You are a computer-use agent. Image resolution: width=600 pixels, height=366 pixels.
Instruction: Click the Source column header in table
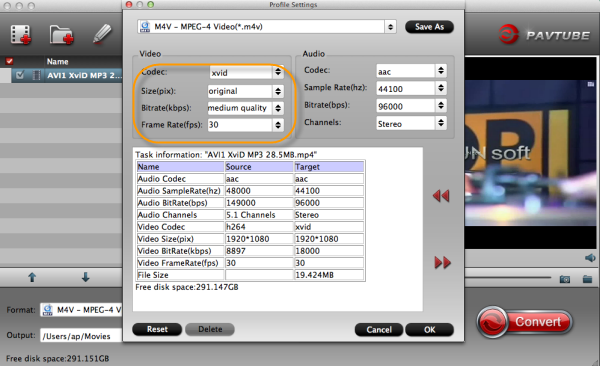259,167
